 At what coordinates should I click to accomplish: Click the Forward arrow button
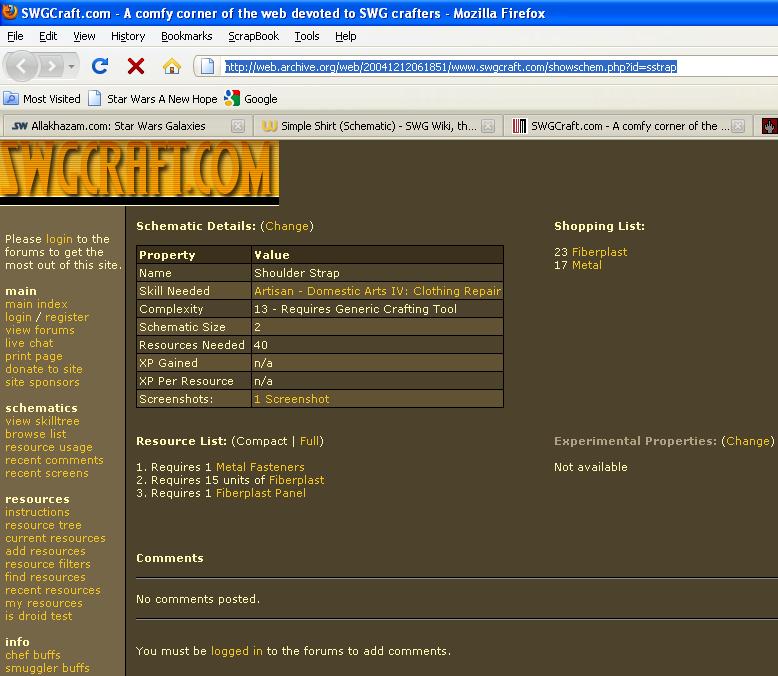click(52, 67)
